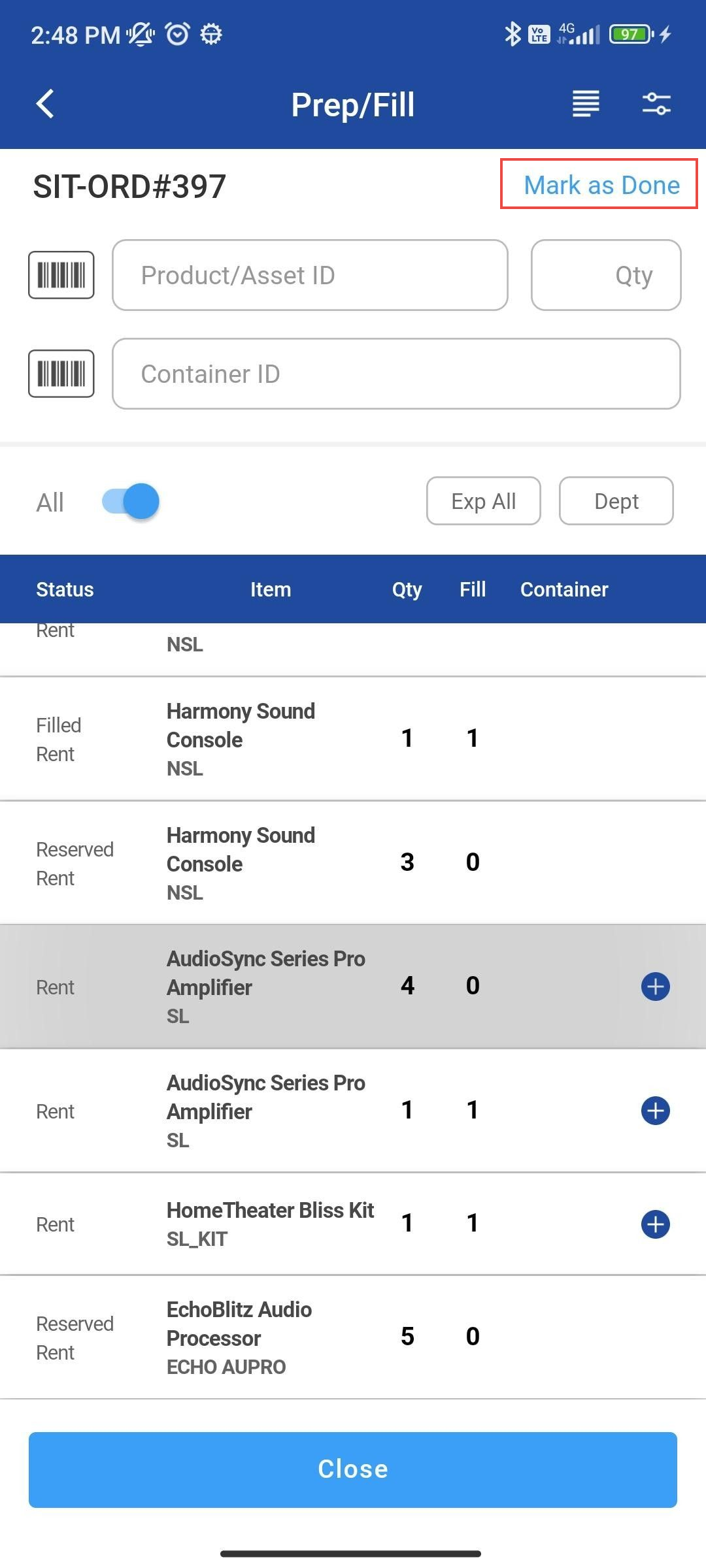Expand all items with Exp All
This screenshot has width=706, height=1568.
[x=483, y=501]
